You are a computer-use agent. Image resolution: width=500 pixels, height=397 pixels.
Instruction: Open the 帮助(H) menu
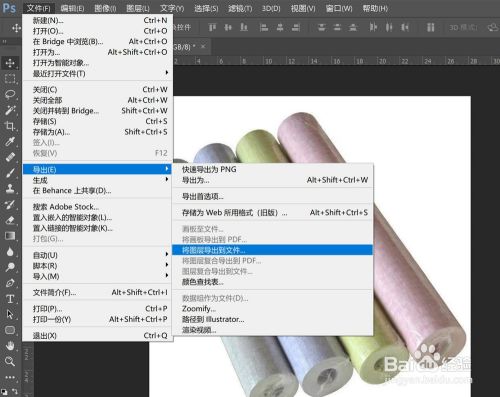(375, 8)
